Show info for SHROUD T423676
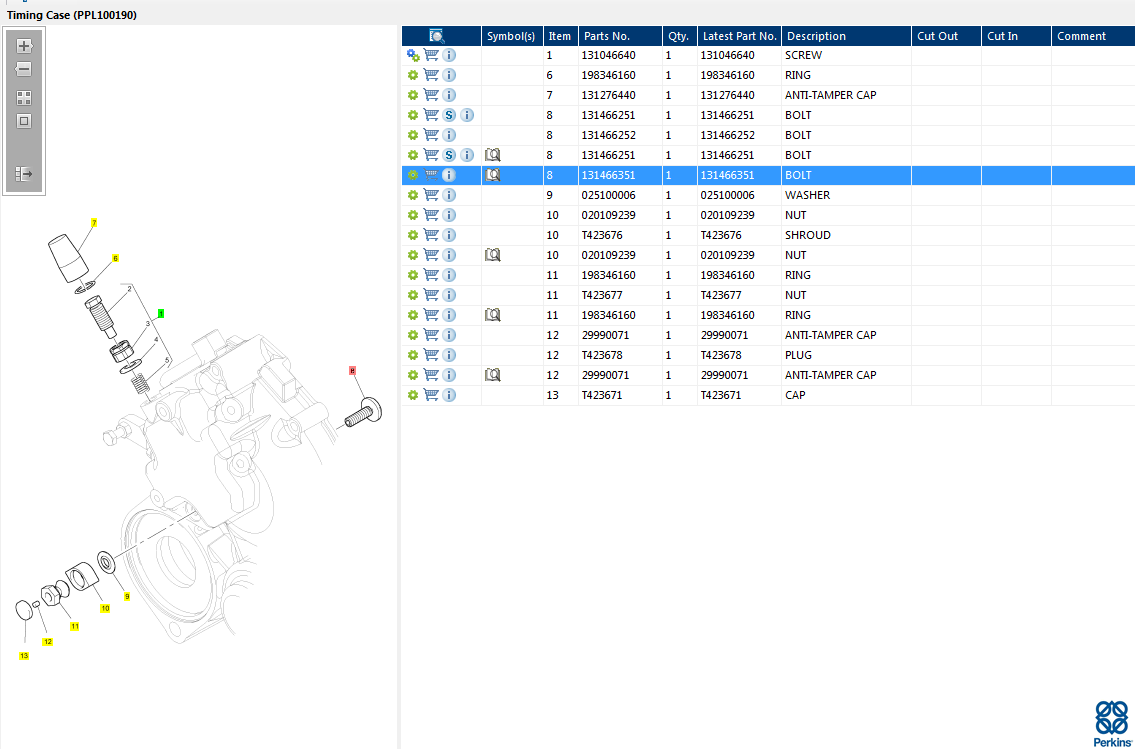1135x749 pixels. [449, 235]
